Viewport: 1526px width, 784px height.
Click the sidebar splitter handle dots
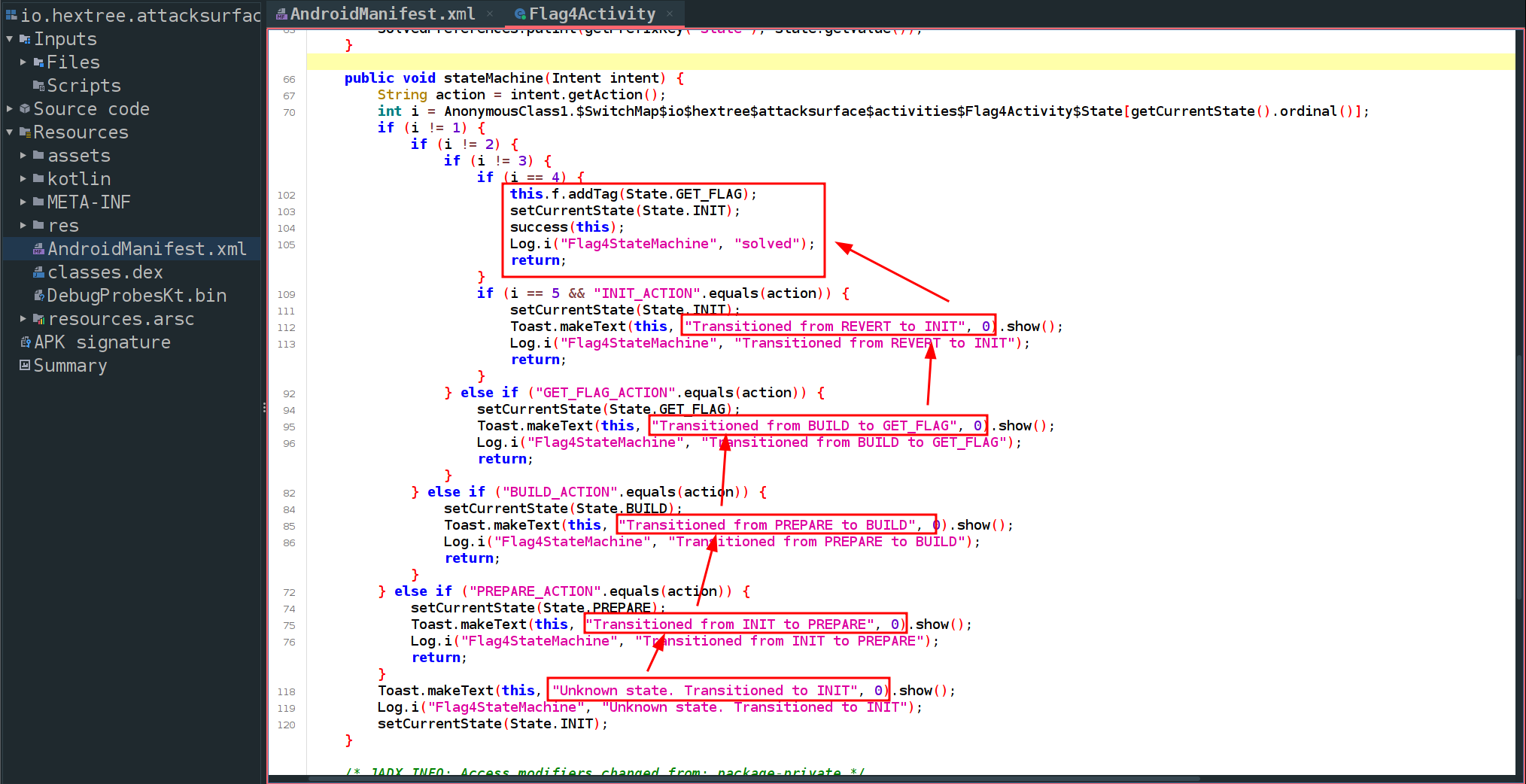[264, 407]
